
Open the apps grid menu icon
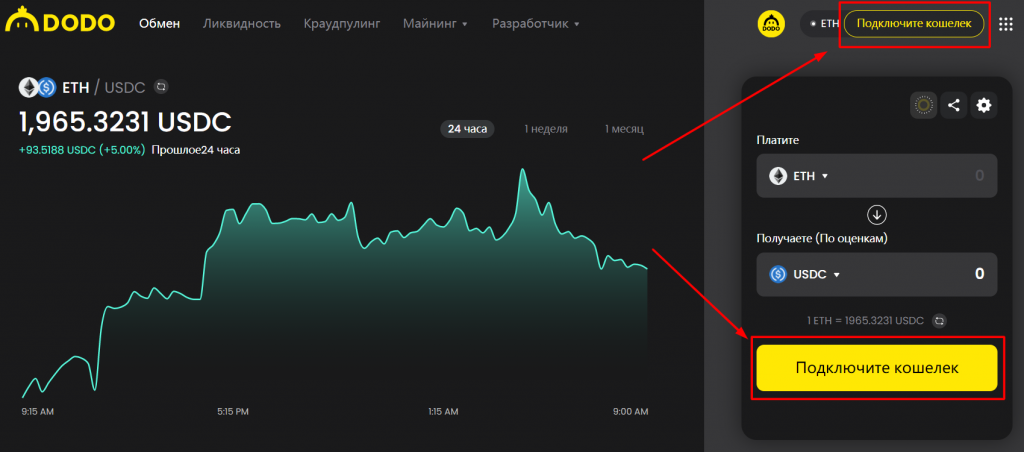[1006, 24]
